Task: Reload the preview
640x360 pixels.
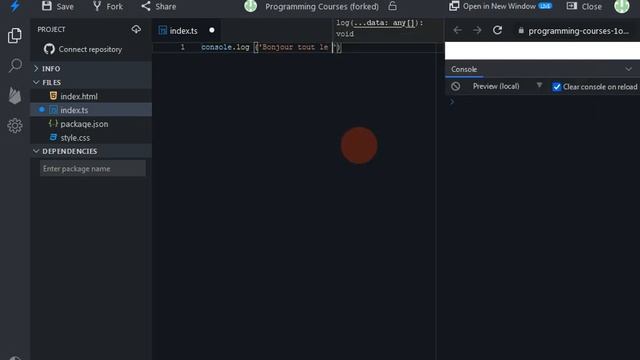Action: (x=497, y=30)
